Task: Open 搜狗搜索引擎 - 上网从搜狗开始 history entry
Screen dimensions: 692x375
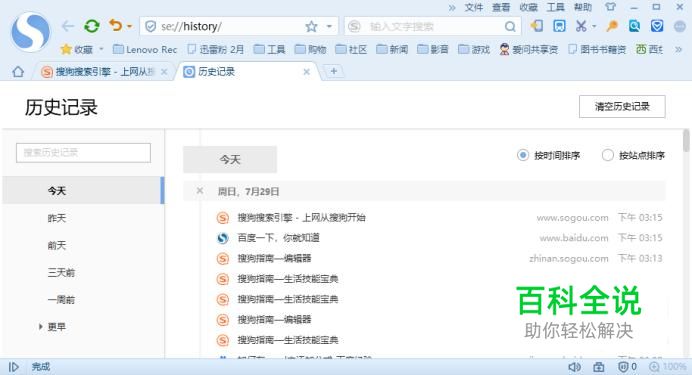Action: pos(301,218)
